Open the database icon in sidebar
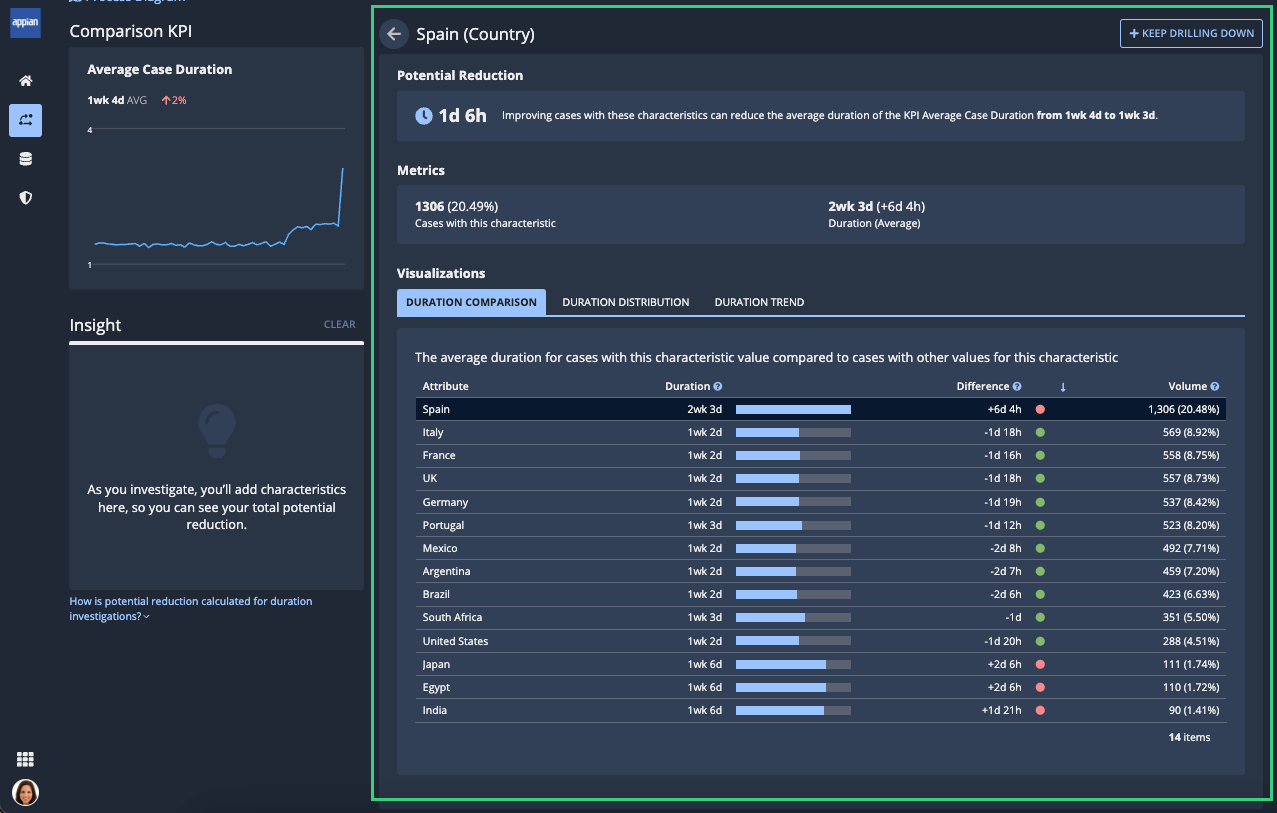The width and height of the screenshot is (1277, 813). [x=26, y=159]
